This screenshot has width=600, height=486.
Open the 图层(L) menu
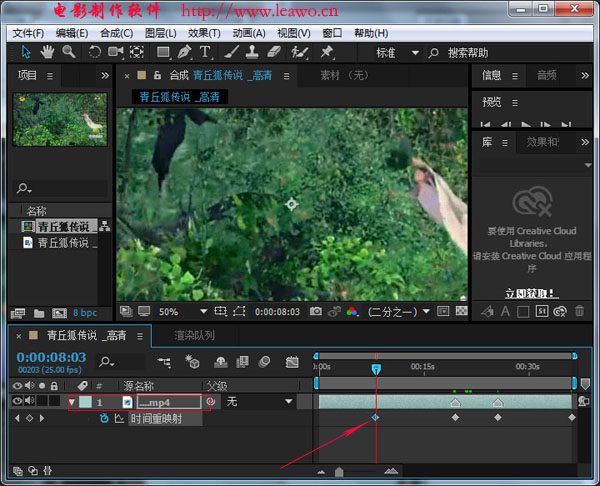point(161,33)
